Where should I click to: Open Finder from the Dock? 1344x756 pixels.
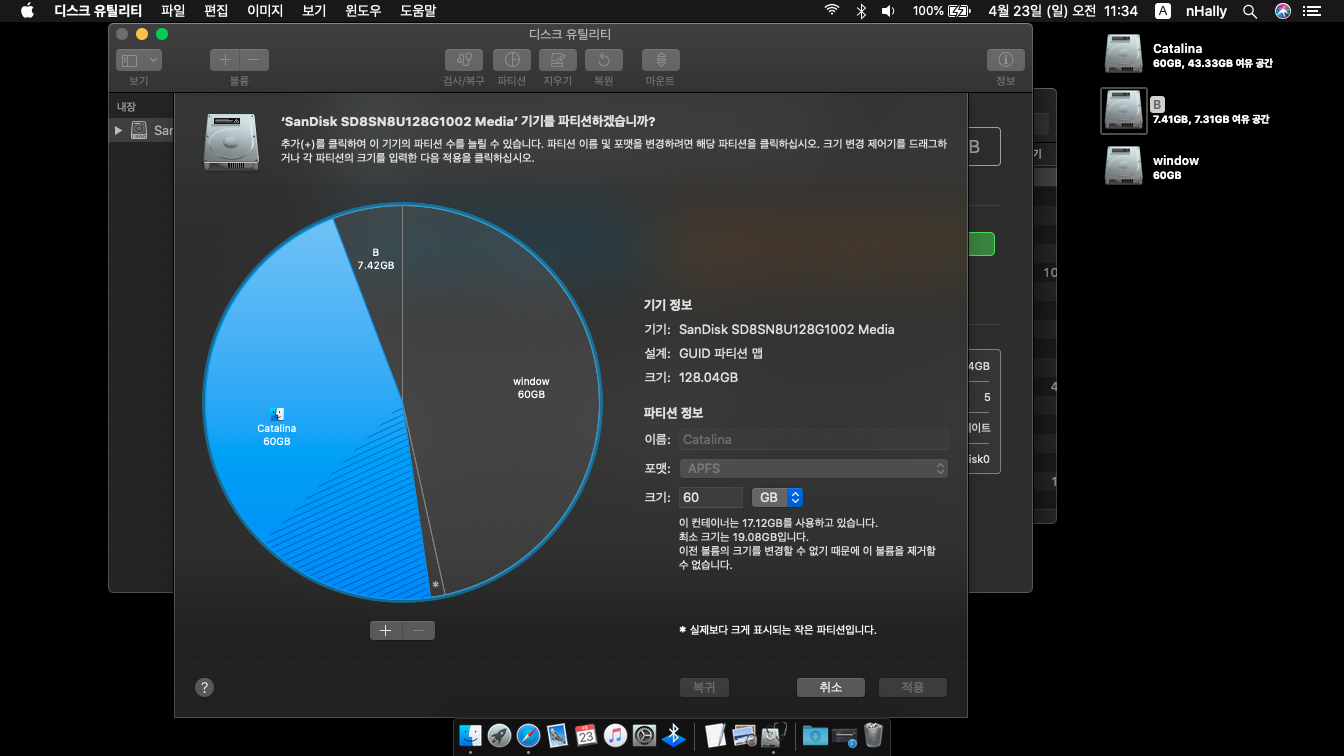tap(470, 735)
